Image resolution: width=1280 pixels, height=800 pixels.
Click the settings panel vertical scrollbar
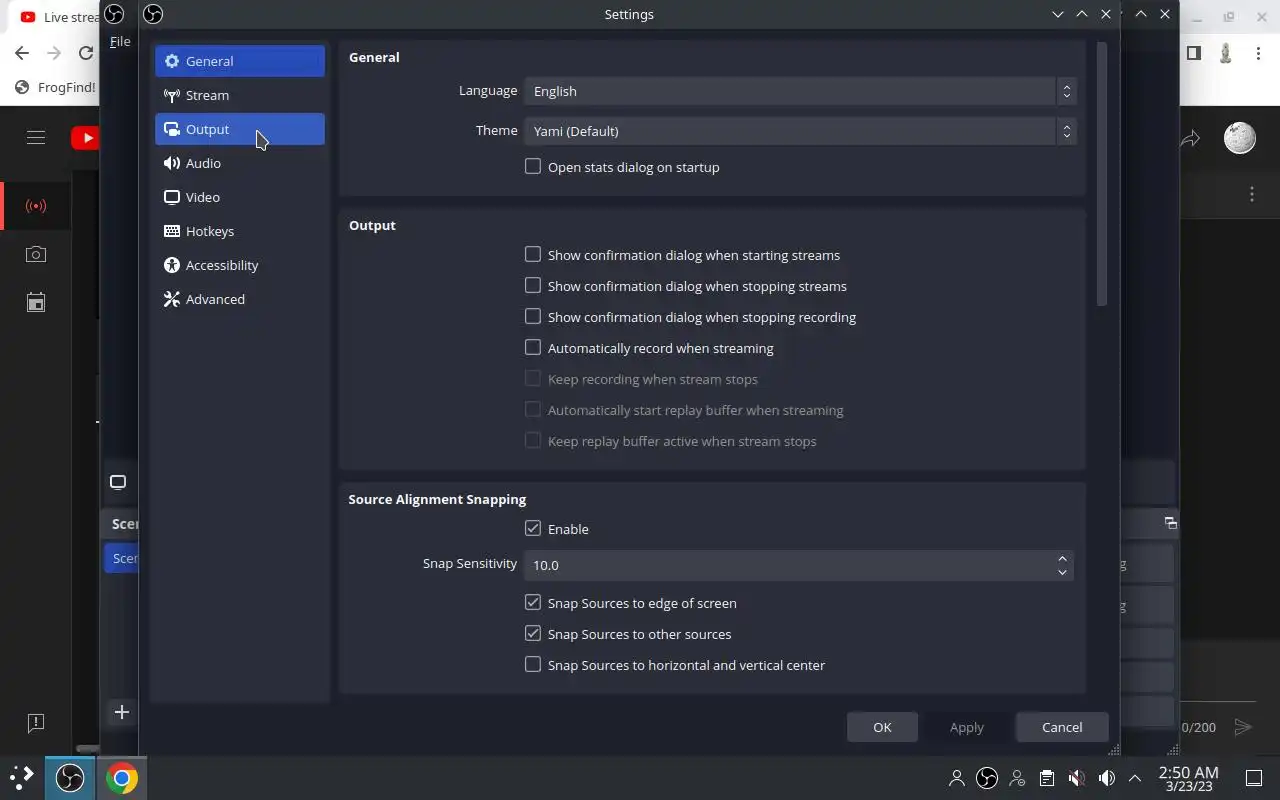coord(1102,175)
